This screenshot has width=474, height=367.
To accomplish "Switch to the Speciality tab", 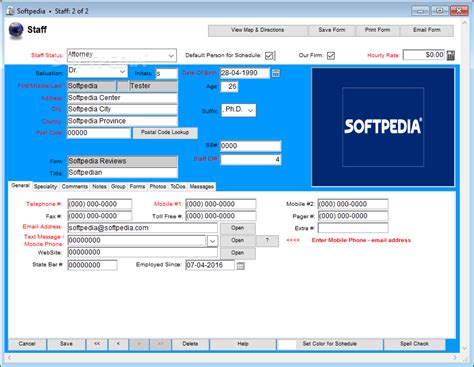I will (45, 187).
